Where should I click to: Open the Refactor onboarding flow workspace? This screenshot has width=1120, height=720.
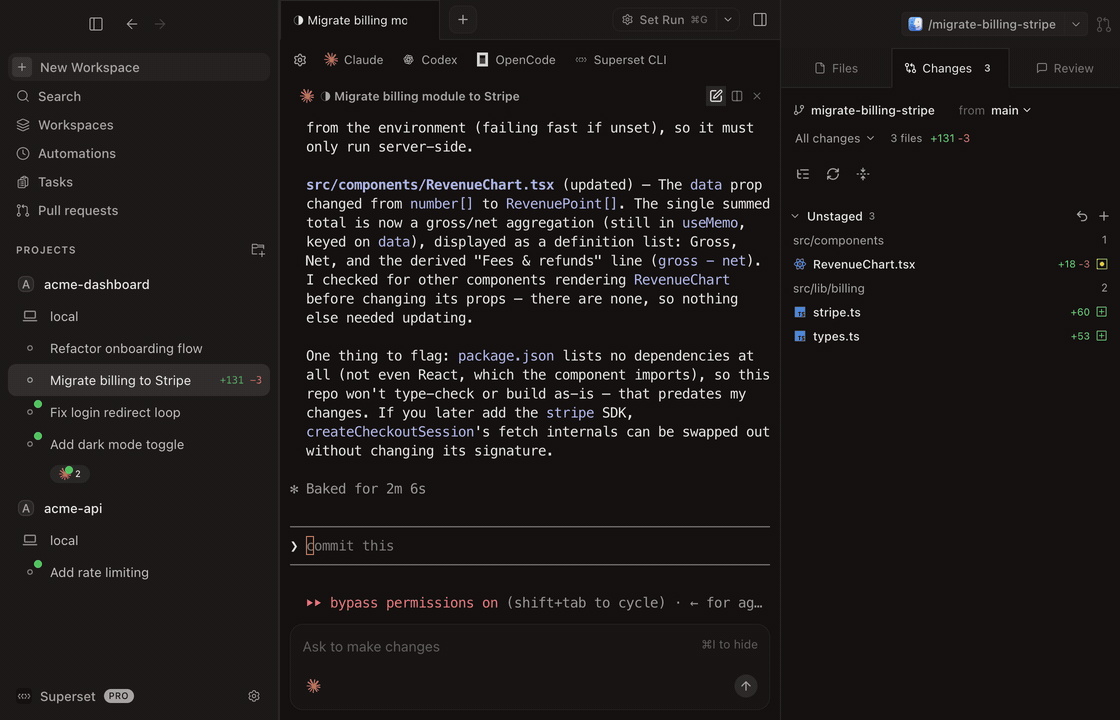pos(139,349)
